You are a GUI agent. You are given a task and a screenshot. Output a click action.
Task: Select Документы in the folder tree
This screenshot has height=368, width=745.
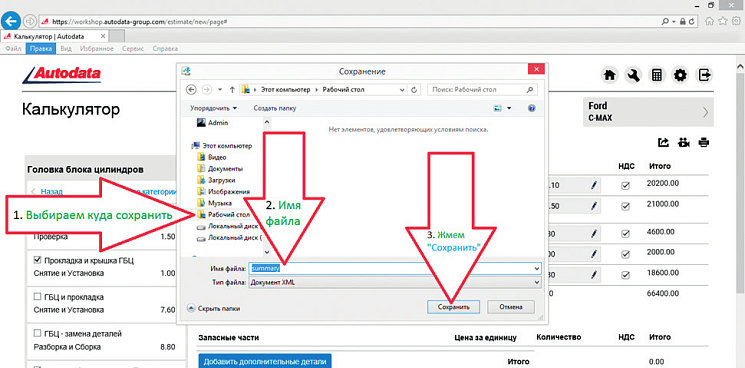pos(220,169)
